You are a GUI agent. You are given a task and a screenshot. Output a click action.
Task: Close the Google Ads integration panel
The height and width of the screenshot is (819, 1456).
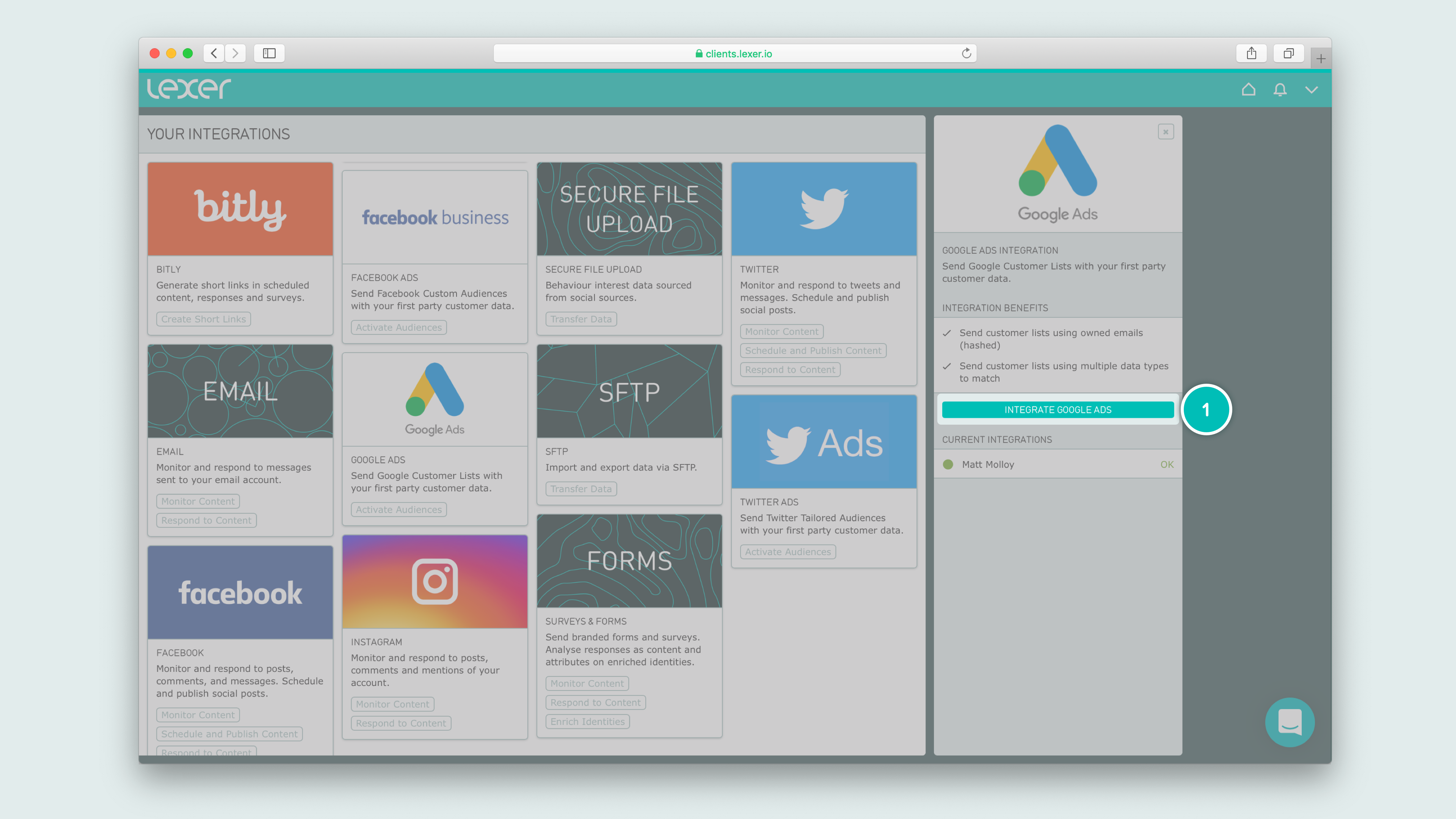pos(1166,132)
